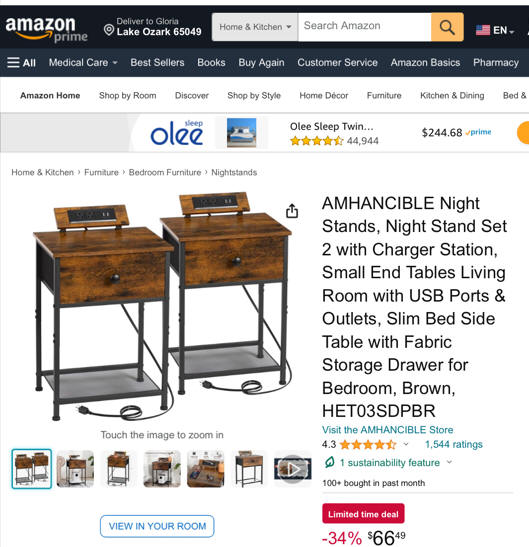Expand the sustainability feature details chevron
Image resolution: width=529 pixels, height=547 pixels.
pyautogui.click(x=449, y=462)
